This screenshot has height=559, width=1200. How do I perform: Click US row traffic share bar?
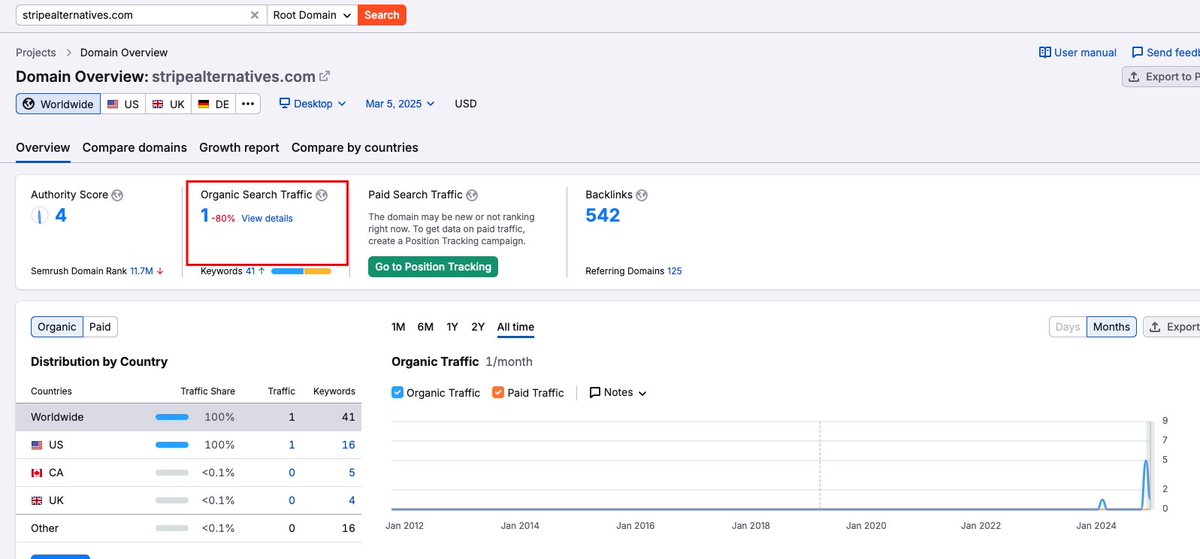point(172,445)
